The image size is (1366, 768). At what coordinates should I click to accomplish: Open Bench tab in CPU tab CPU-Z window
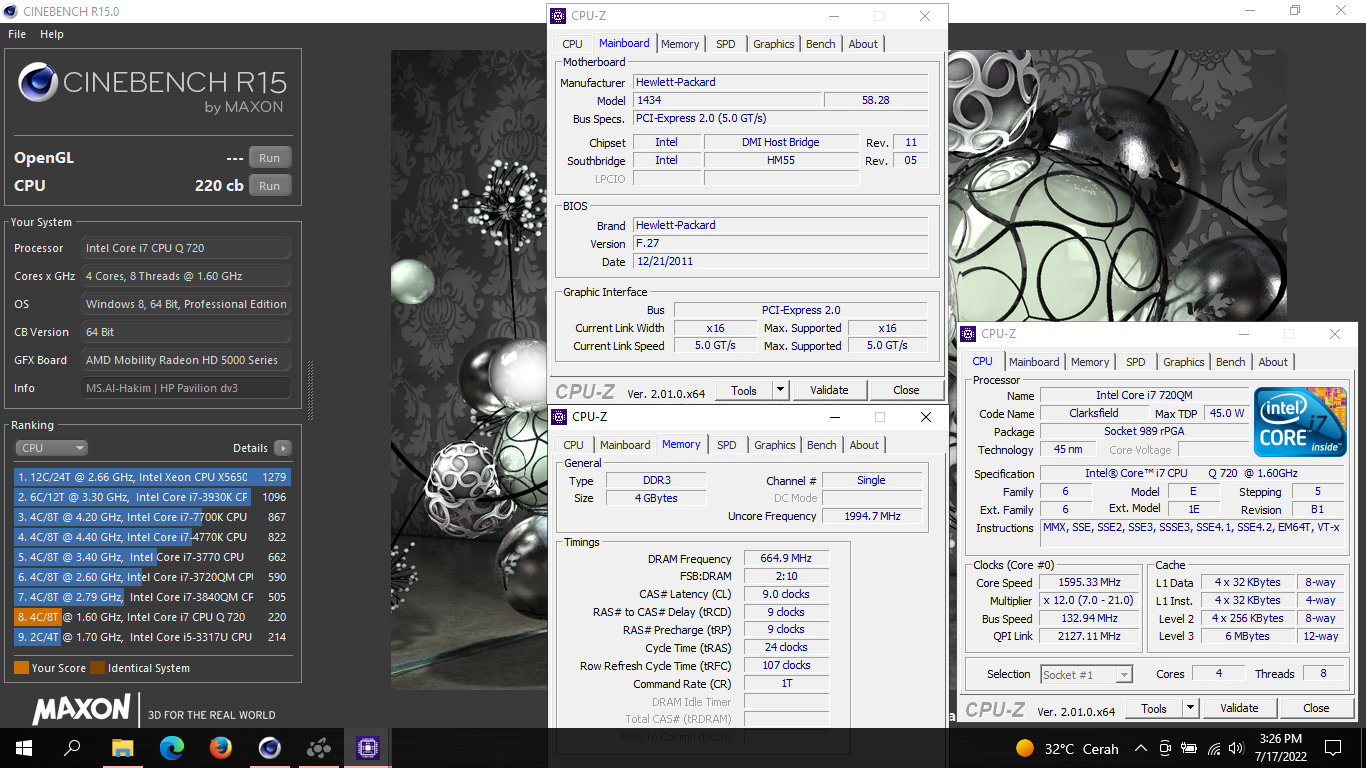click(1231, 362)
